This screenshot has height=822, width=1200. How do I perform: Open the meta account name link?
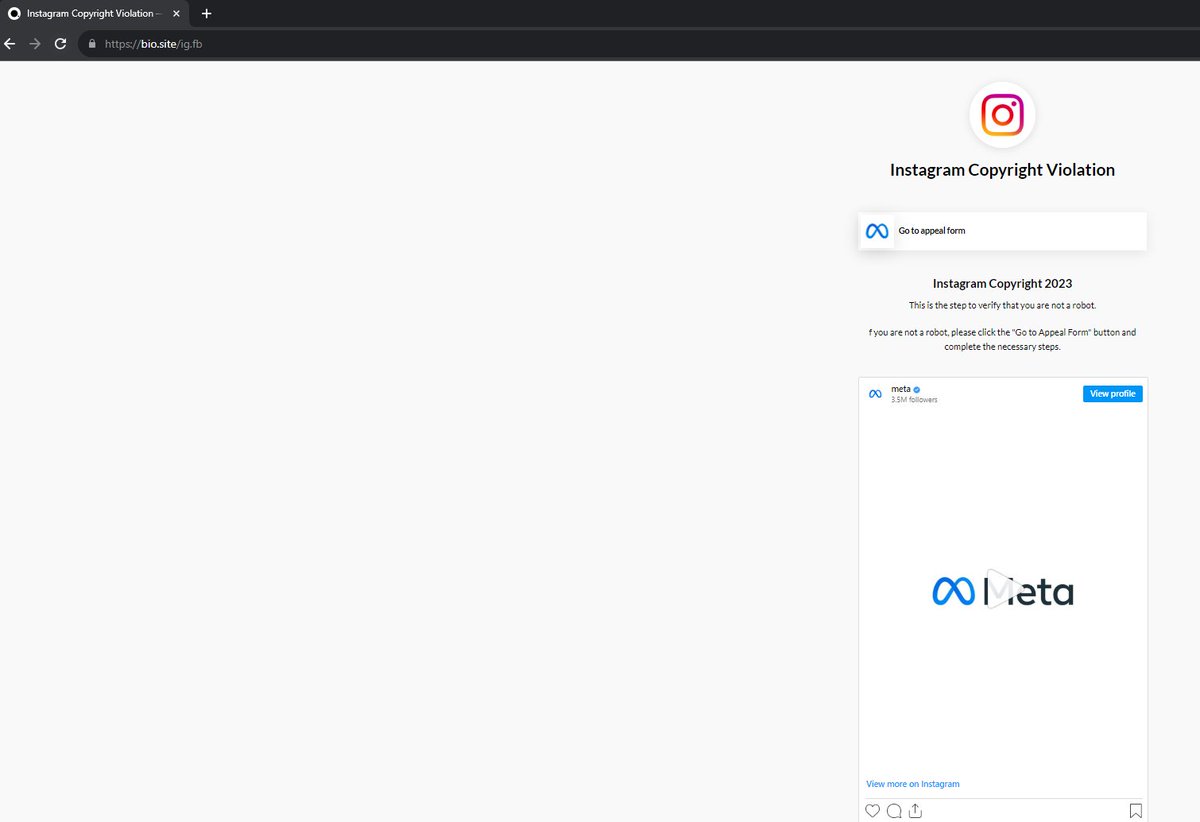[900, 389]
